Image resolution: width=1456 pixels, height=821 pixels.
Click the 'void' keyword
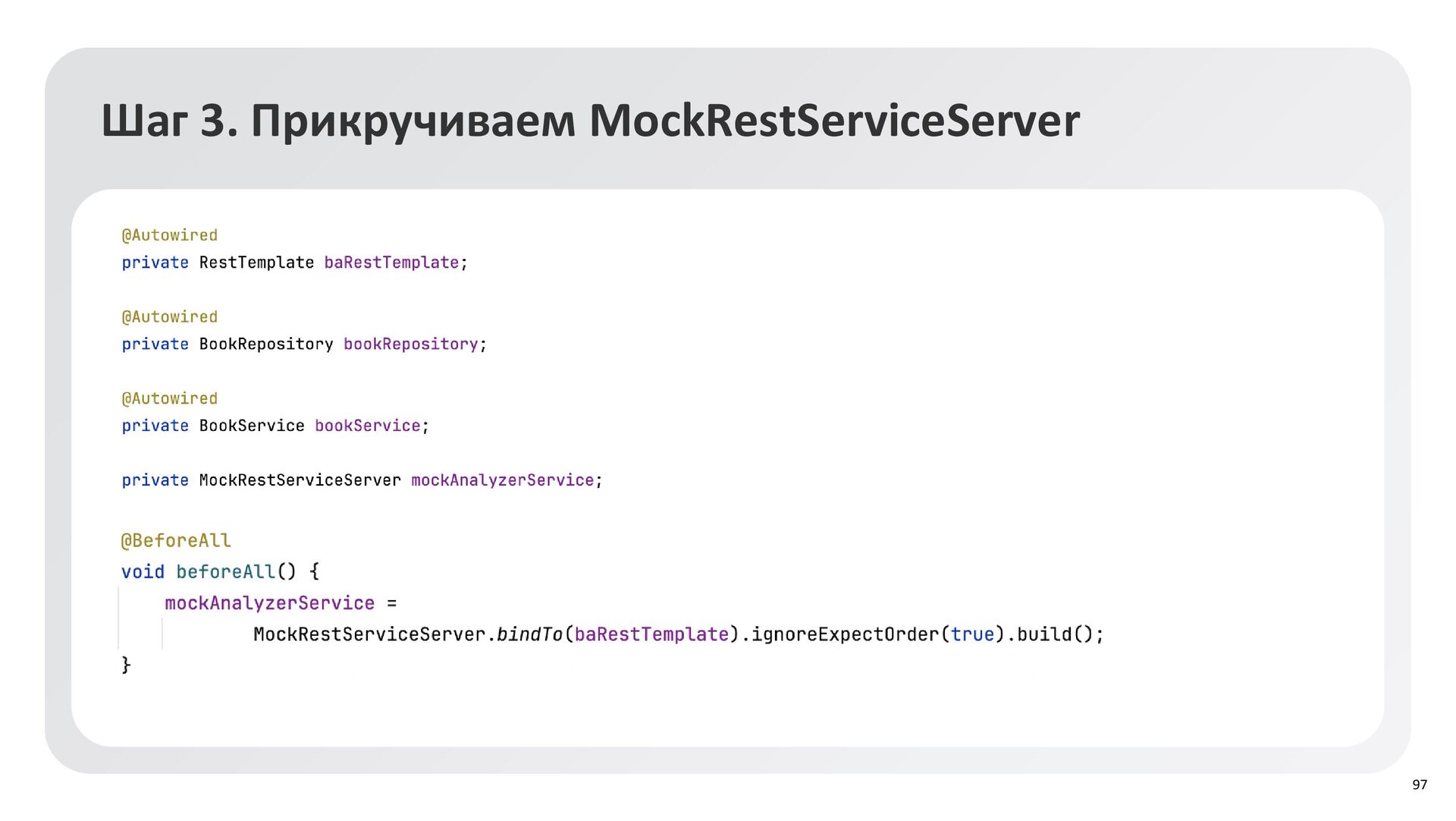click(143, 571)
